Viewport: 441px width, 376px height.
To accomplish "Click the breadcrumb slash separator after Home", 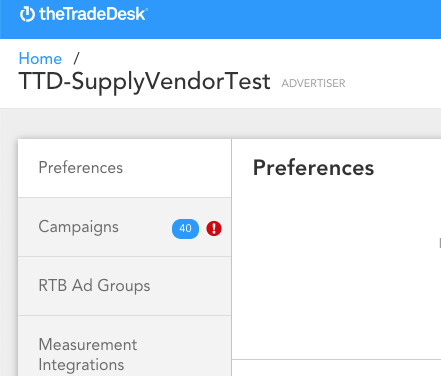I will click(76, 58).
